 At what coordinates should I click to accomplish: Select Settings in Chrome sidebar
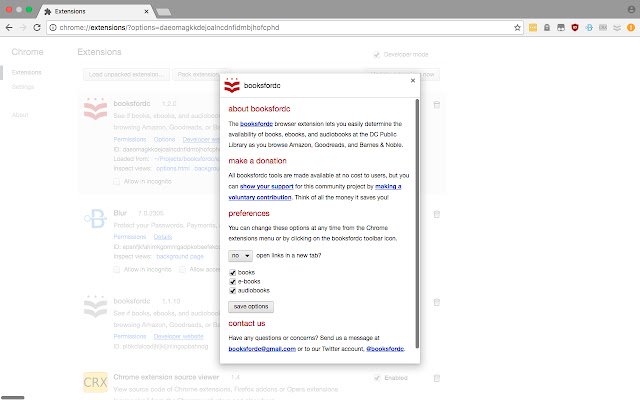pyautogui.click(x=22, y=87)
